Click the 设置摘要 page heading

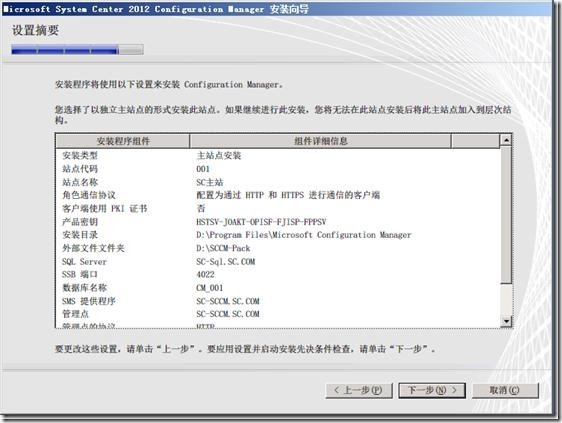35,30
